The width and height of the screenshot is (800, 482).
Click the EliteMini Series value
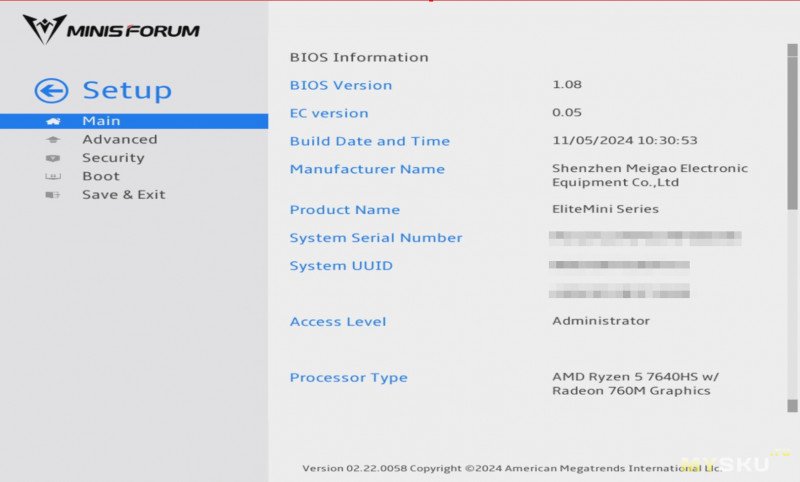606,209
